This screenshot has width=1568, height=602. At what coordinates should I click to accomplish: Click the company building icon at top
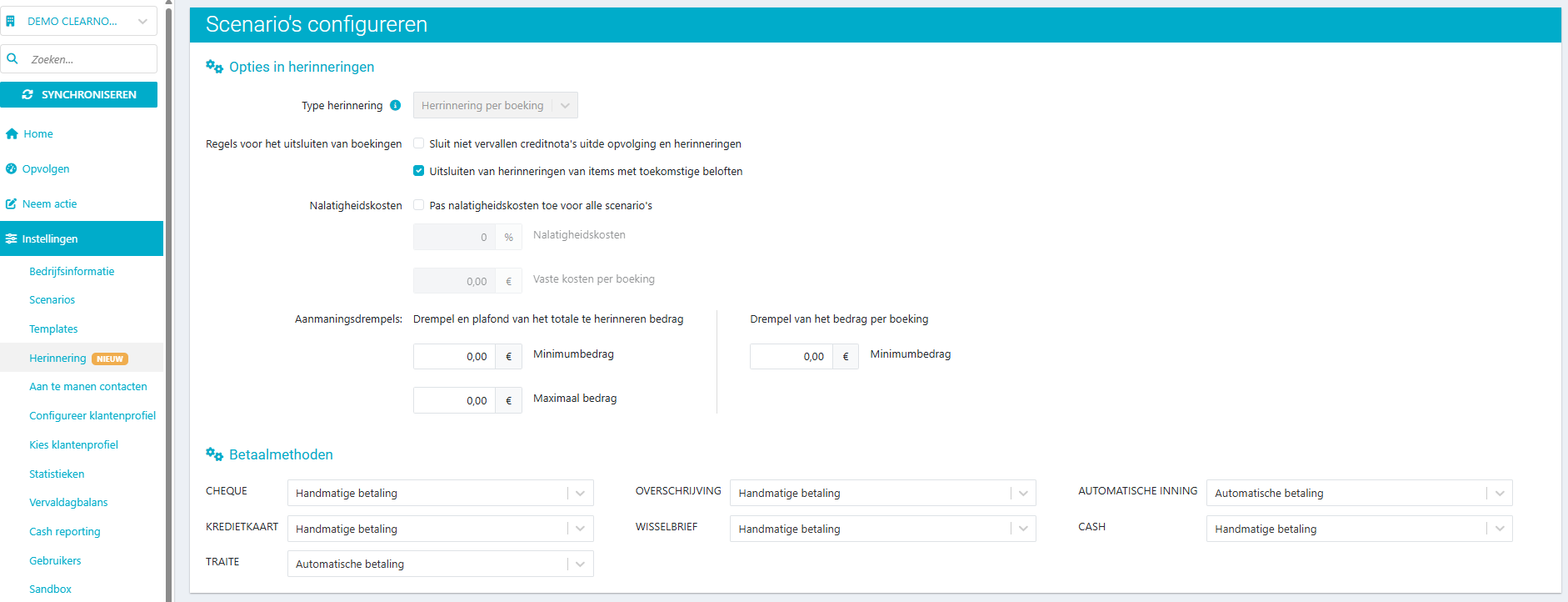11,21
